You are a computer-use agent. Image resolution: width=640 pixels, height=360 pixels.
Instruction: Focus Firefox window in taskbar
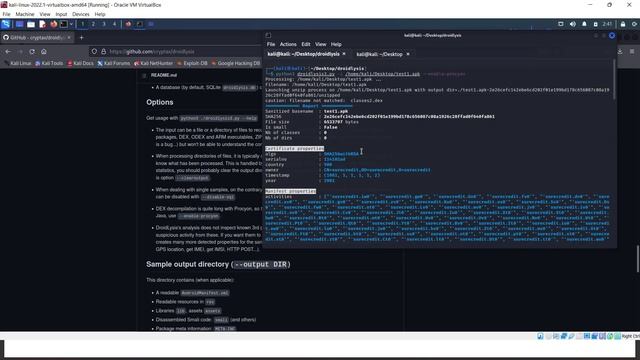[128, 24]
